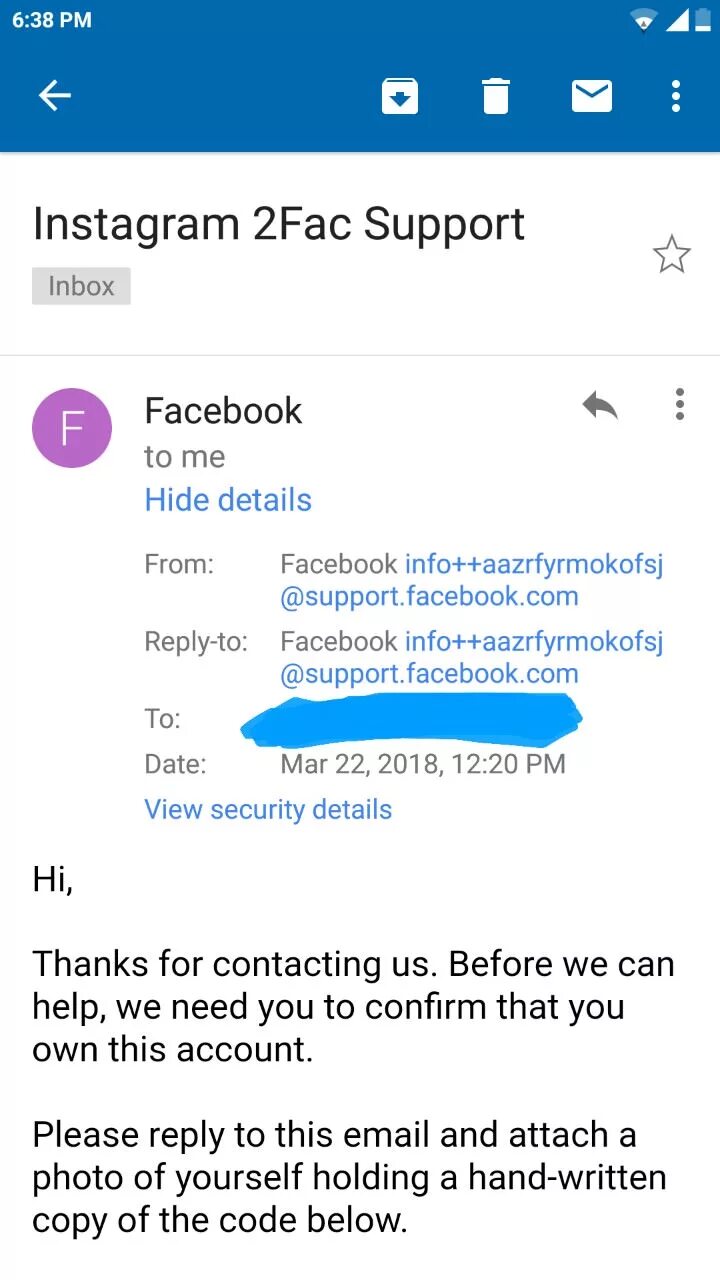Tap the back arrow icon
The height and width of the screenshot is (1280, 720).
[x=55, y=96]
